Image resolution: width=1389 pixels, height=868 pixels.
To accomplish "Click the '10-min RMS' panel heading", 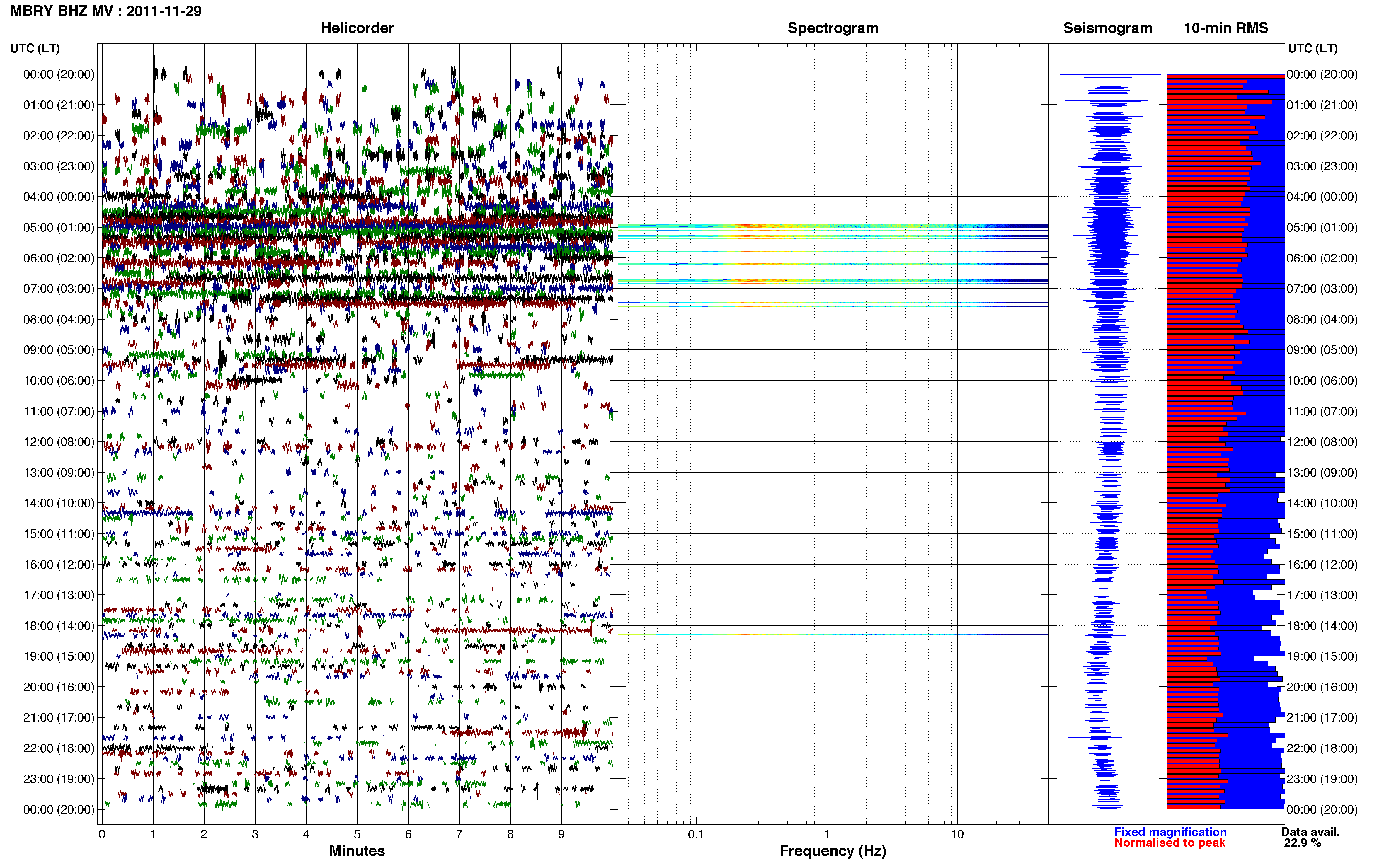I will pos(1226,28).
